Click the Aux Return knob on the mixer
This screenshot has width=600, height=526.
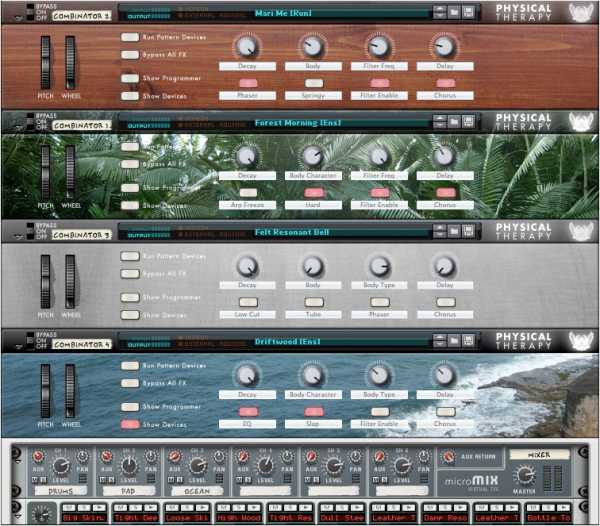(448, 456)
